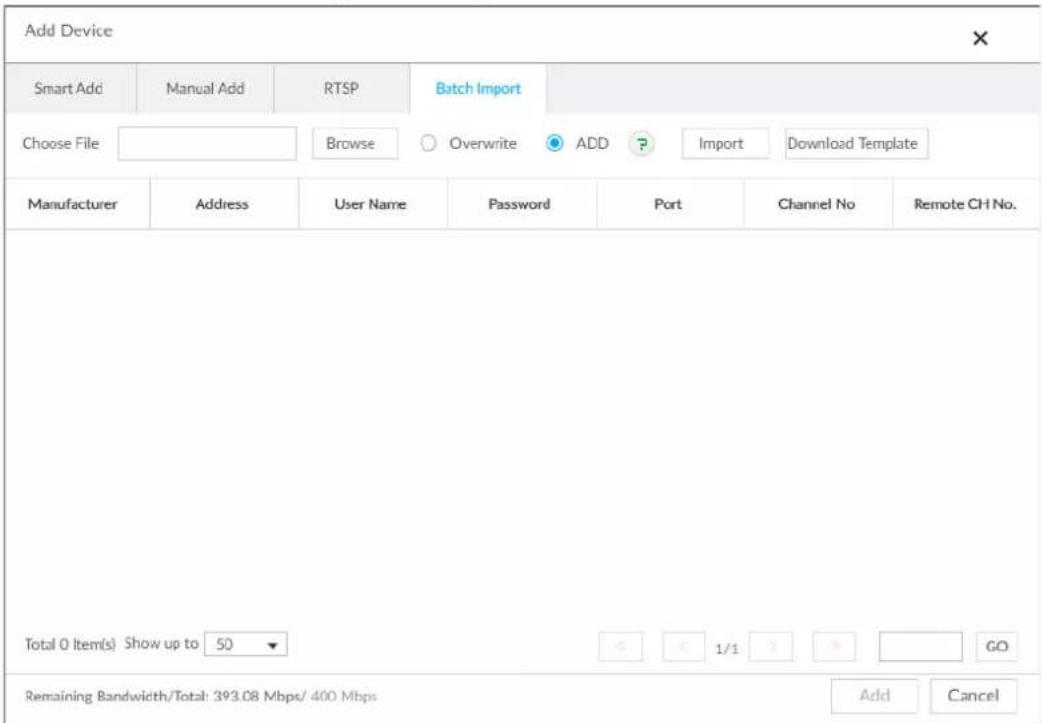Open the Show up to 50 dropdown
The width and height of the screenshot is (1042, 723).
[x=246, y=644]
